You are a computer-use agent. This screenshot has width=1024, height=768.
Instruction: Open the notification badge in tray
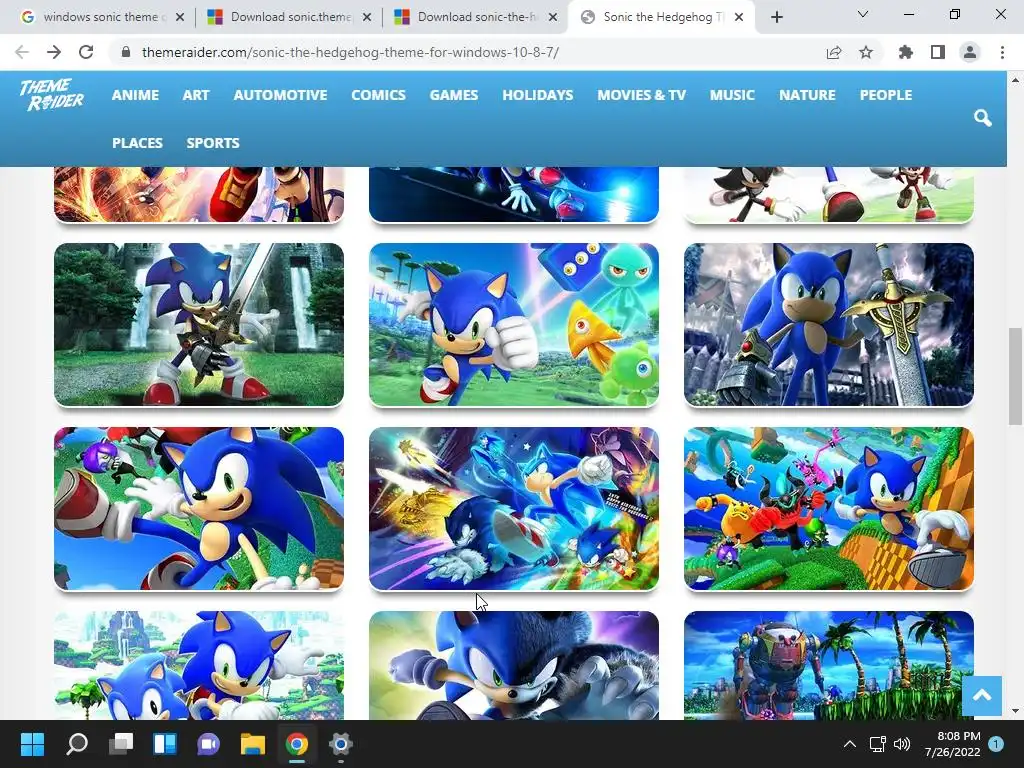[996, 744]
